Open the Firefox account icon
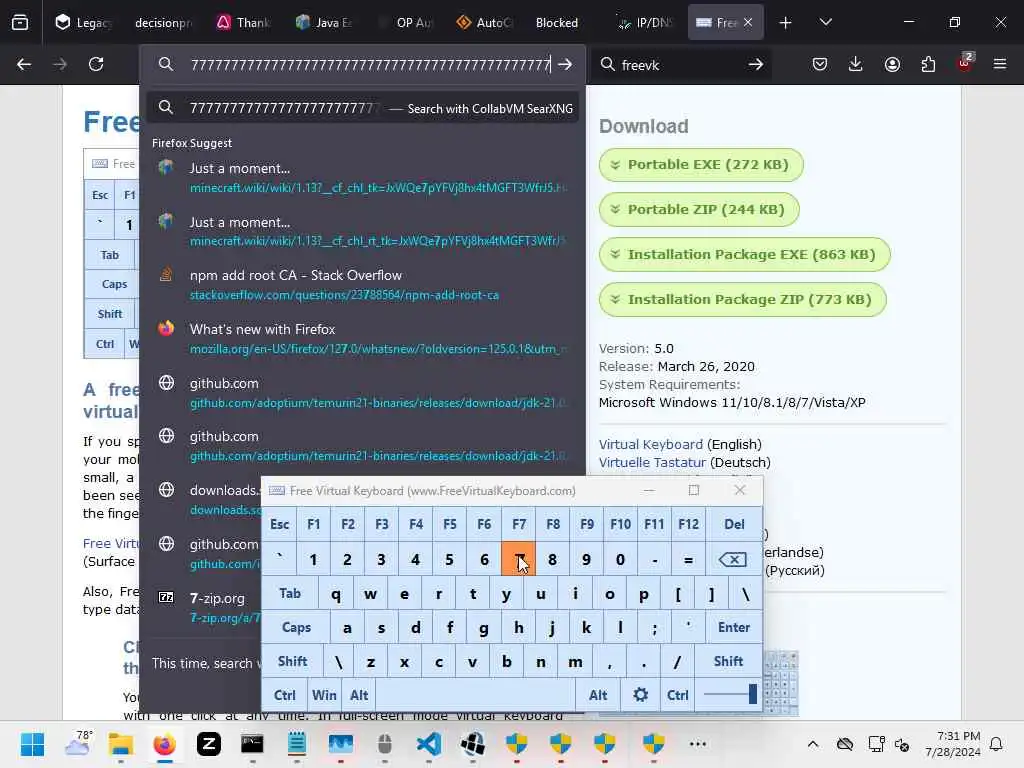The image size is (1024, 768). [x=892, y=64]
